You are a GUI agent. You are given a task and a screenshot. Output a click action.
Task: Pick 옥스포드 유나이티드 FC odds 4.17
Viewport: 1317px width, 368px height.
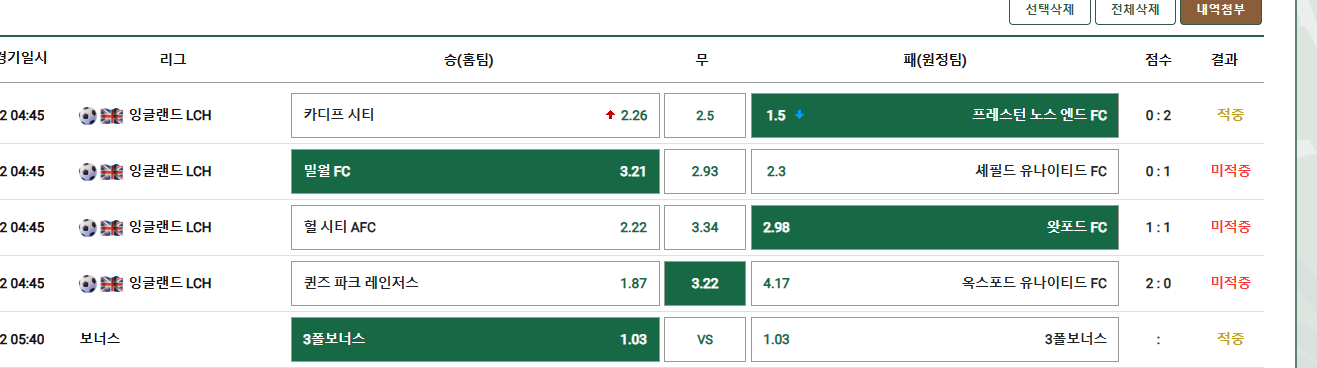tap(935, 283)
